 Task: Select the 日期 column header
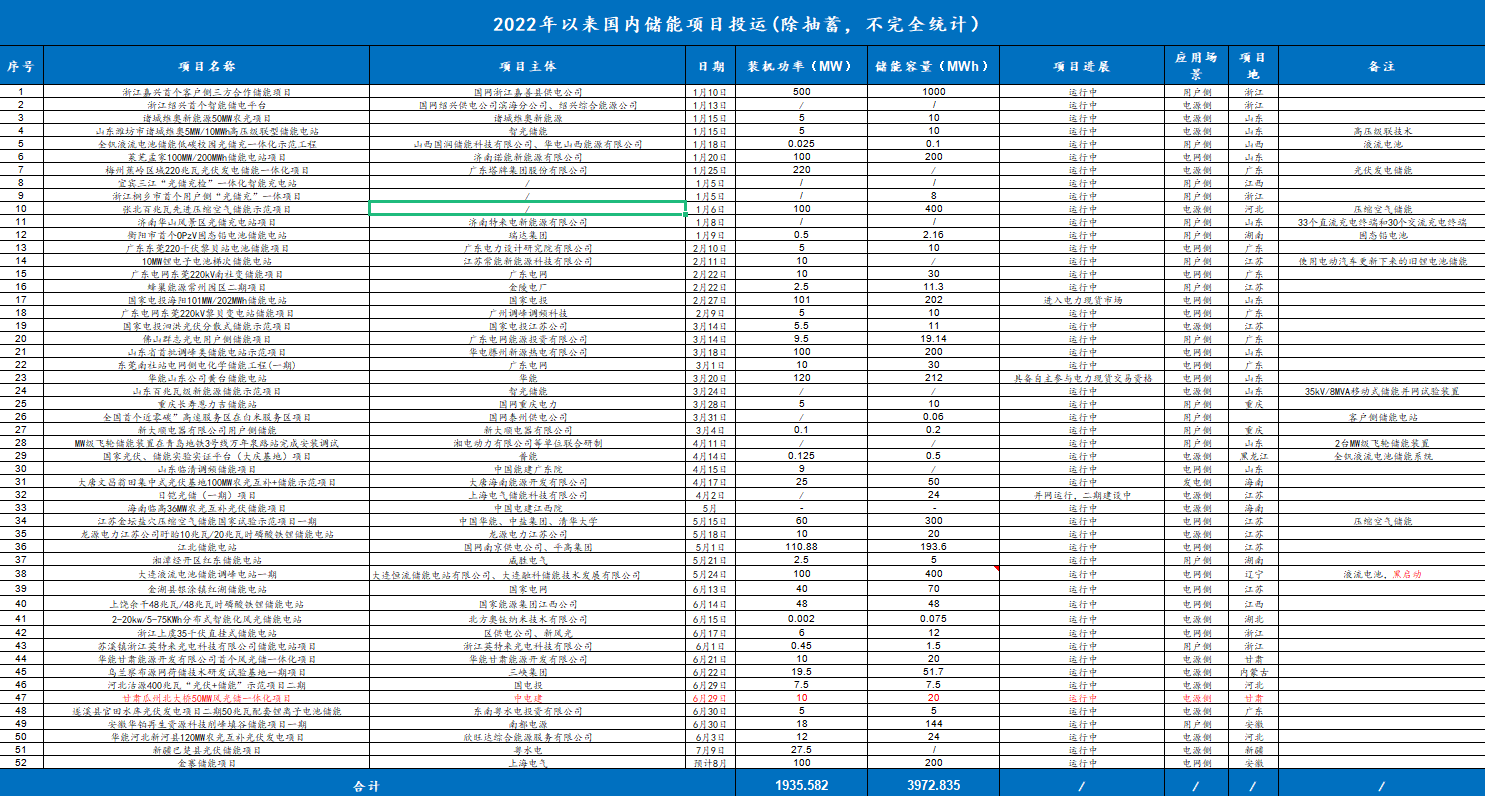pos(711,66)
